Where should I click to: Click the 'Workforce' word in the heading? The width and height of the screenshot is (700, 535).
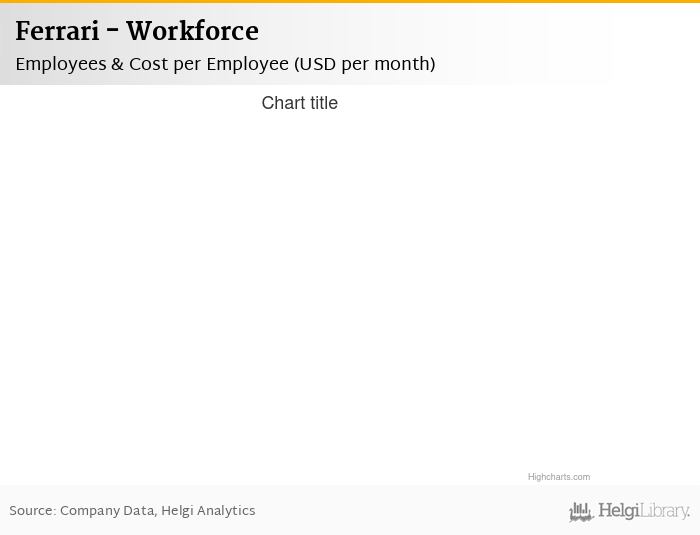pos(192,32)
